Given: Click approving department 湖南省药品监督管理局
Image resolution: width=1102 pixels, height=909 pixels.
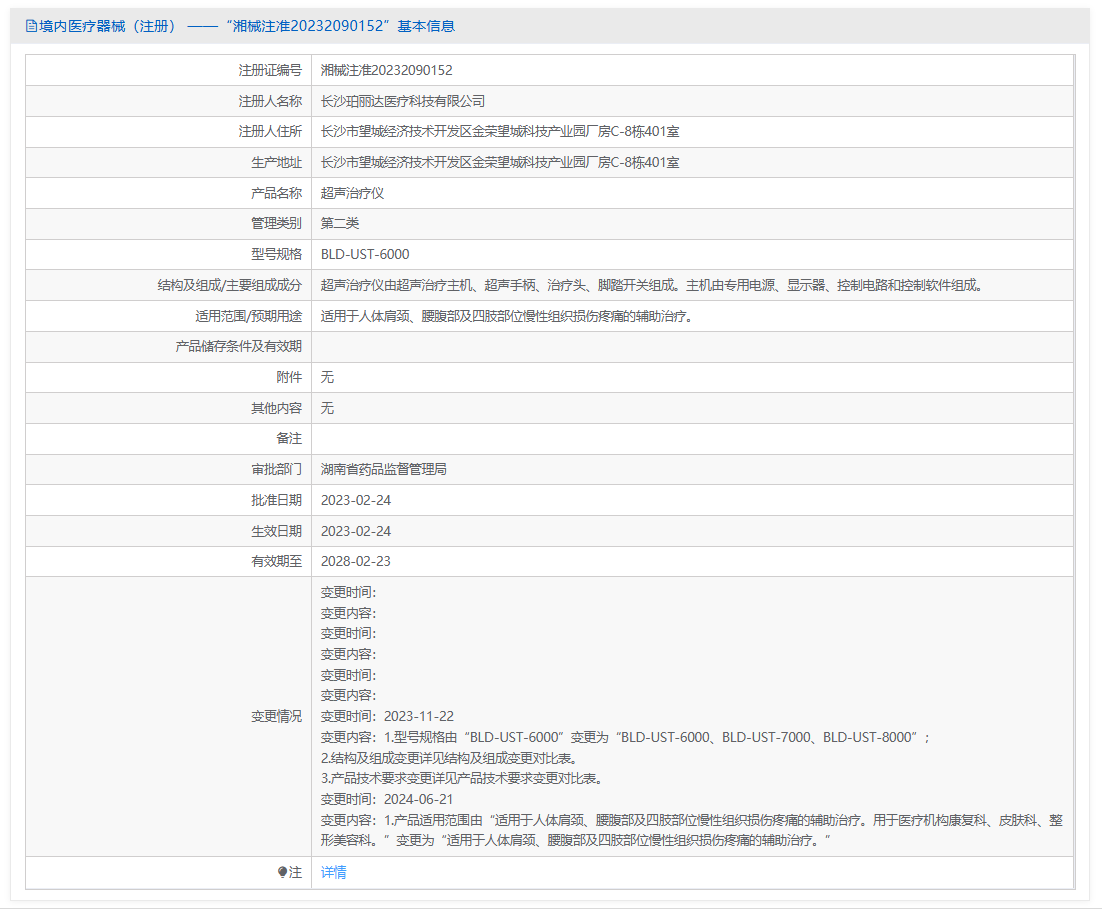Looking at the screenshot, I should pos(383,469).
